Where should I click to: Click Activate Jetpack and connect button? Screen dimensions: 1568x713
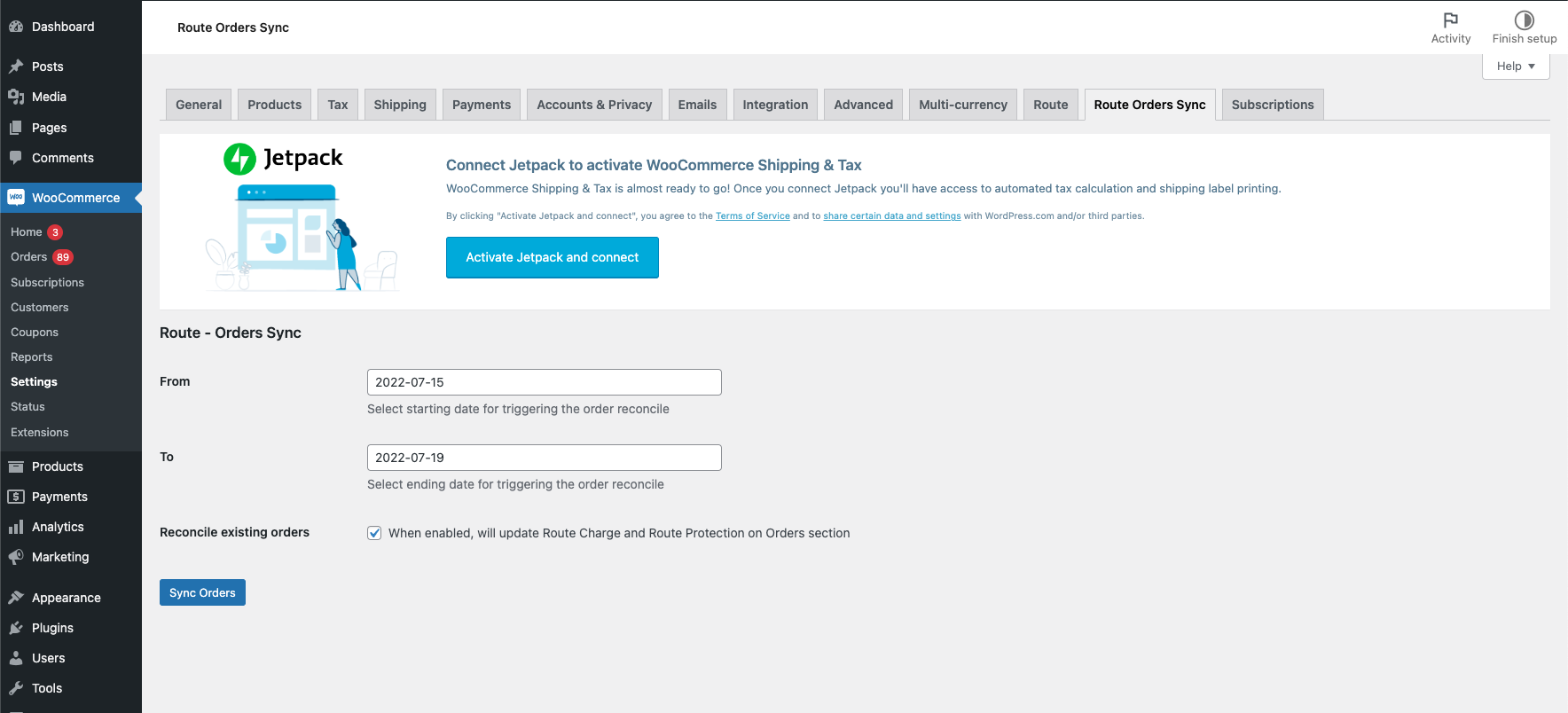click(x=552, y=257)
